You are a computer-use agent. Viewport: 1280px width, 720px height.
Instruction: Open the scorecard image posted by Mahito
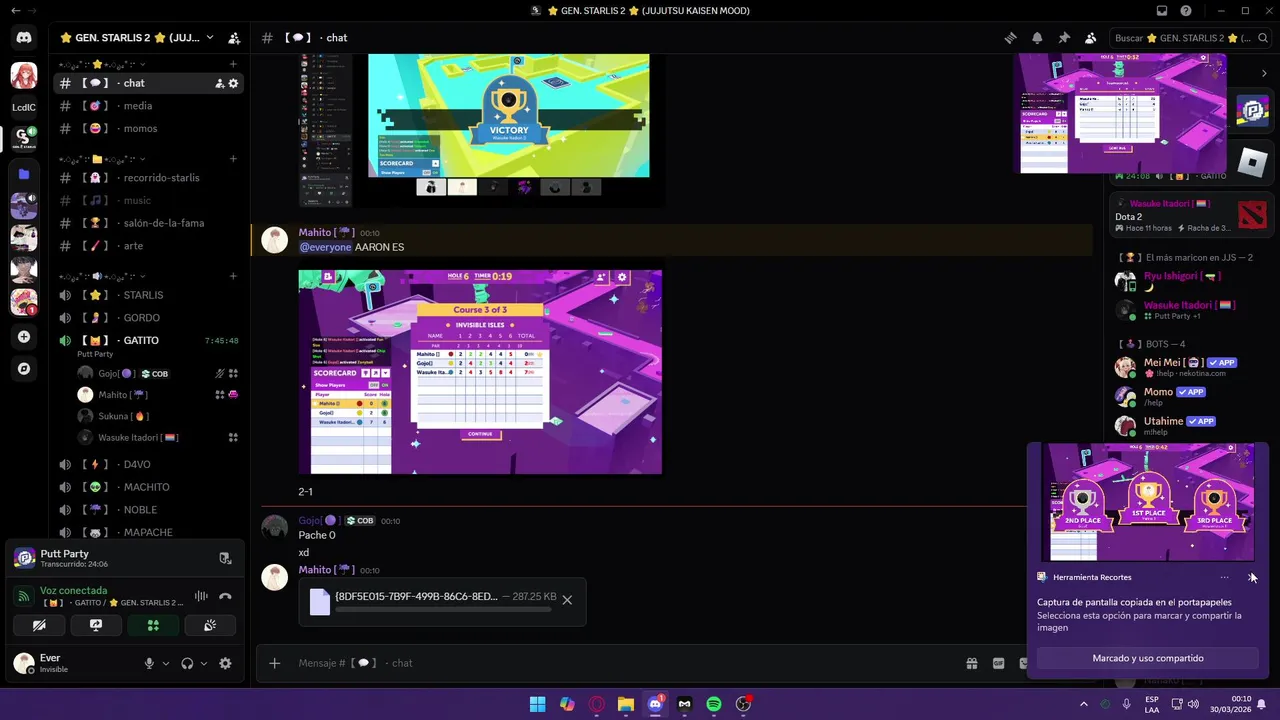pyautogui.click(x=480, y=372)
